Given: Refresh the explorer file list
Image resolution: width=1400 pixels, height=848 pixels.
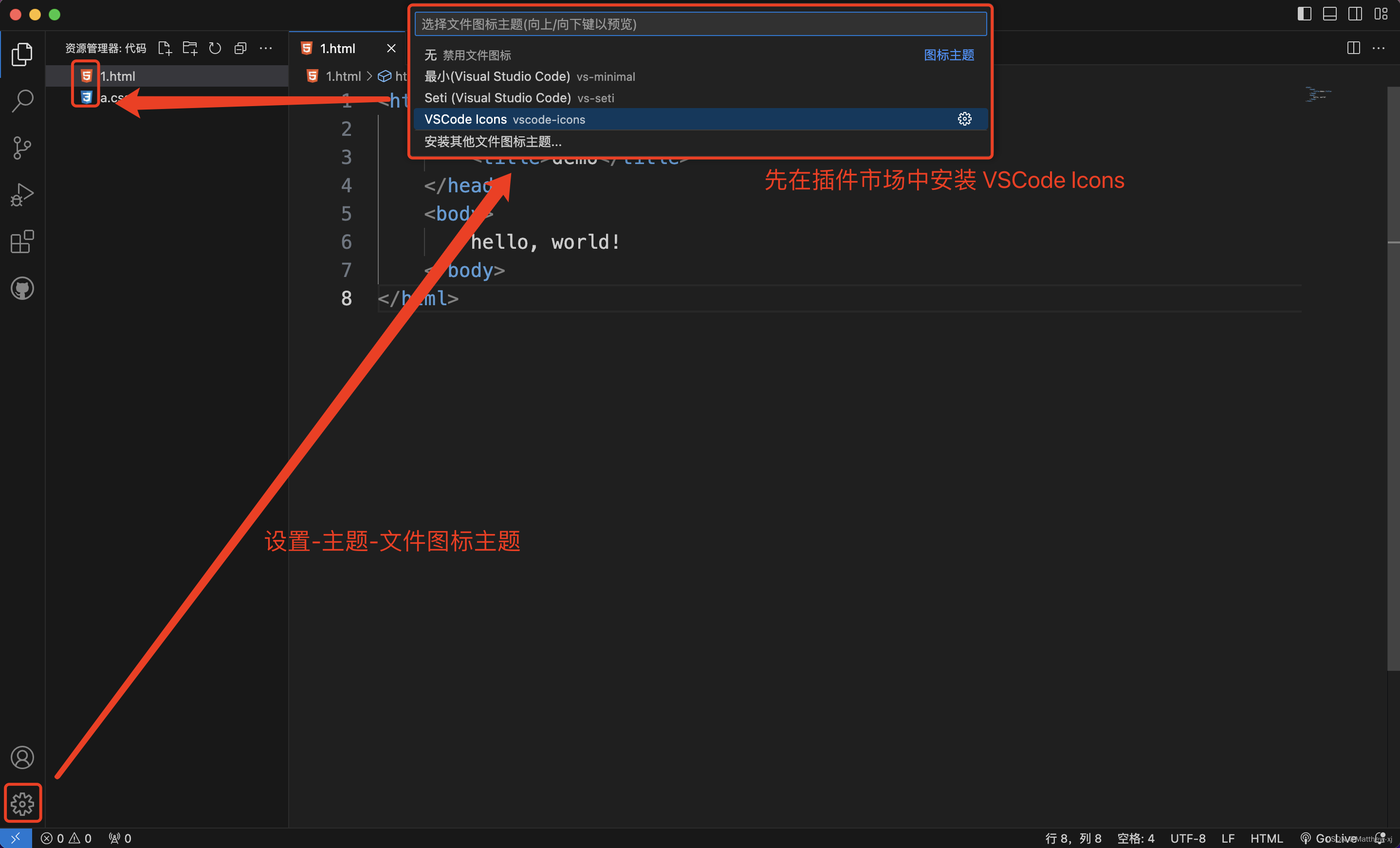Looking at the screenshot, I should coord(215,48).
